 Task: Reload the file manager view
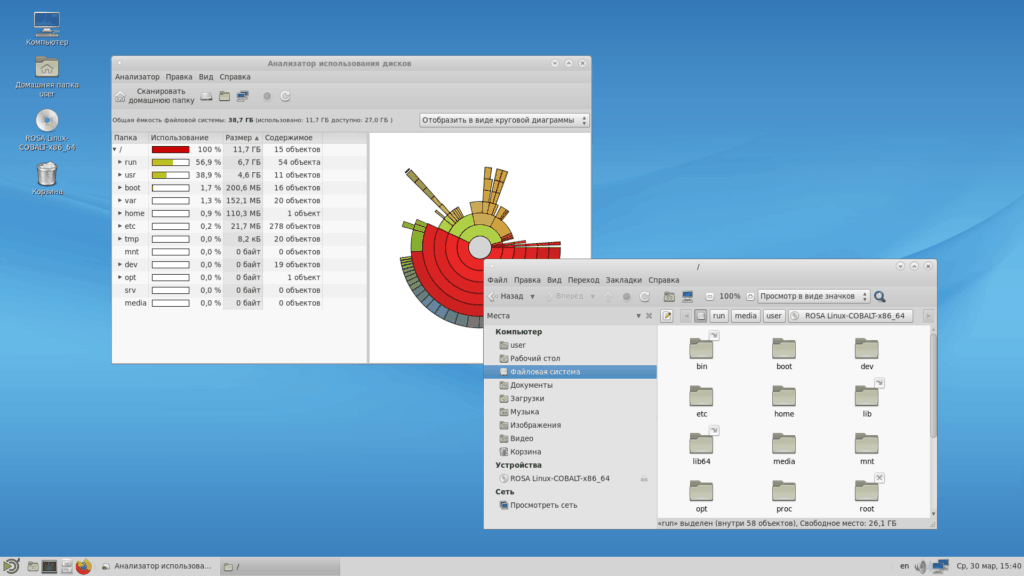point(644,296)
